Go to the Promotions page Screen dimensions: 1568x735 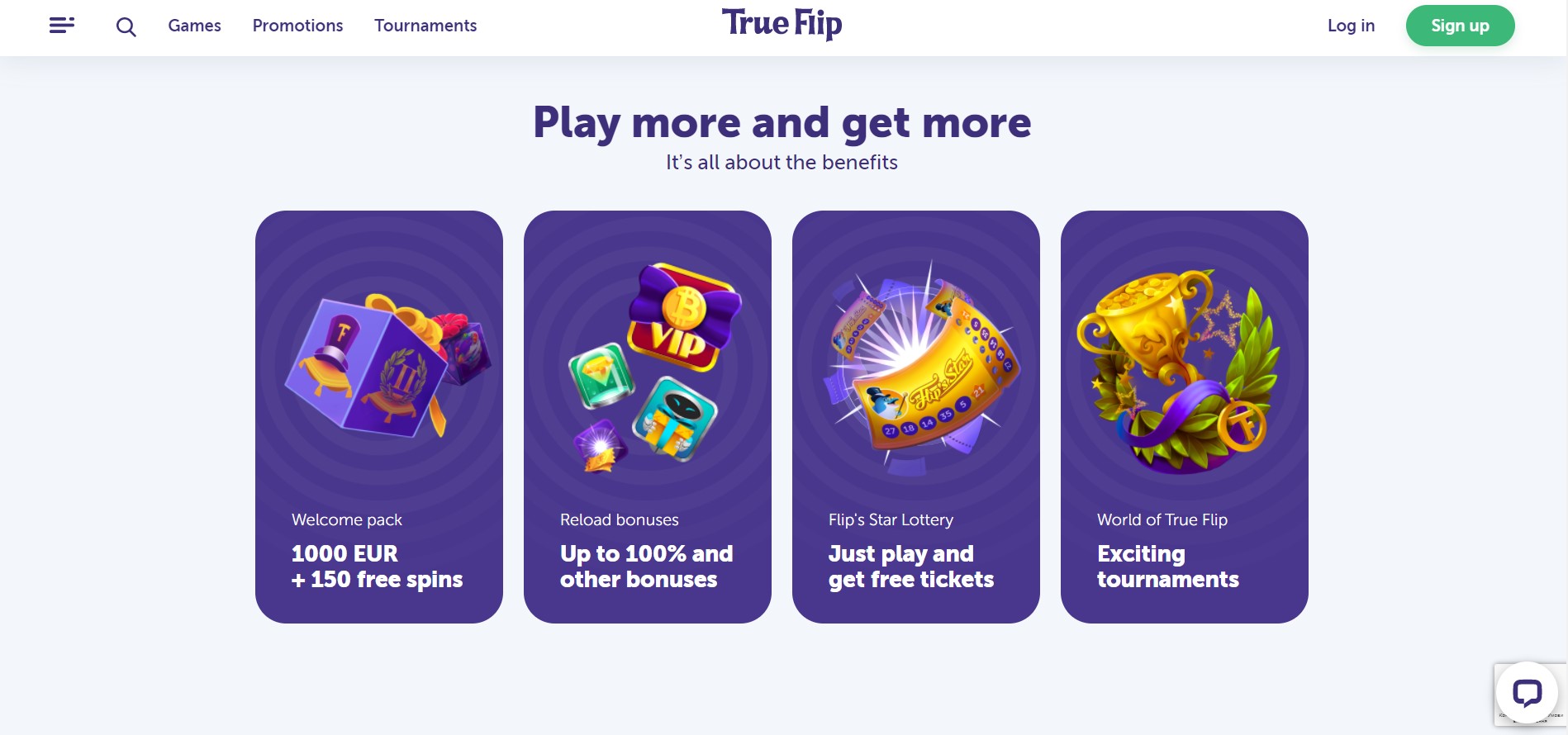pyautogui.click(x=297, y=26)
